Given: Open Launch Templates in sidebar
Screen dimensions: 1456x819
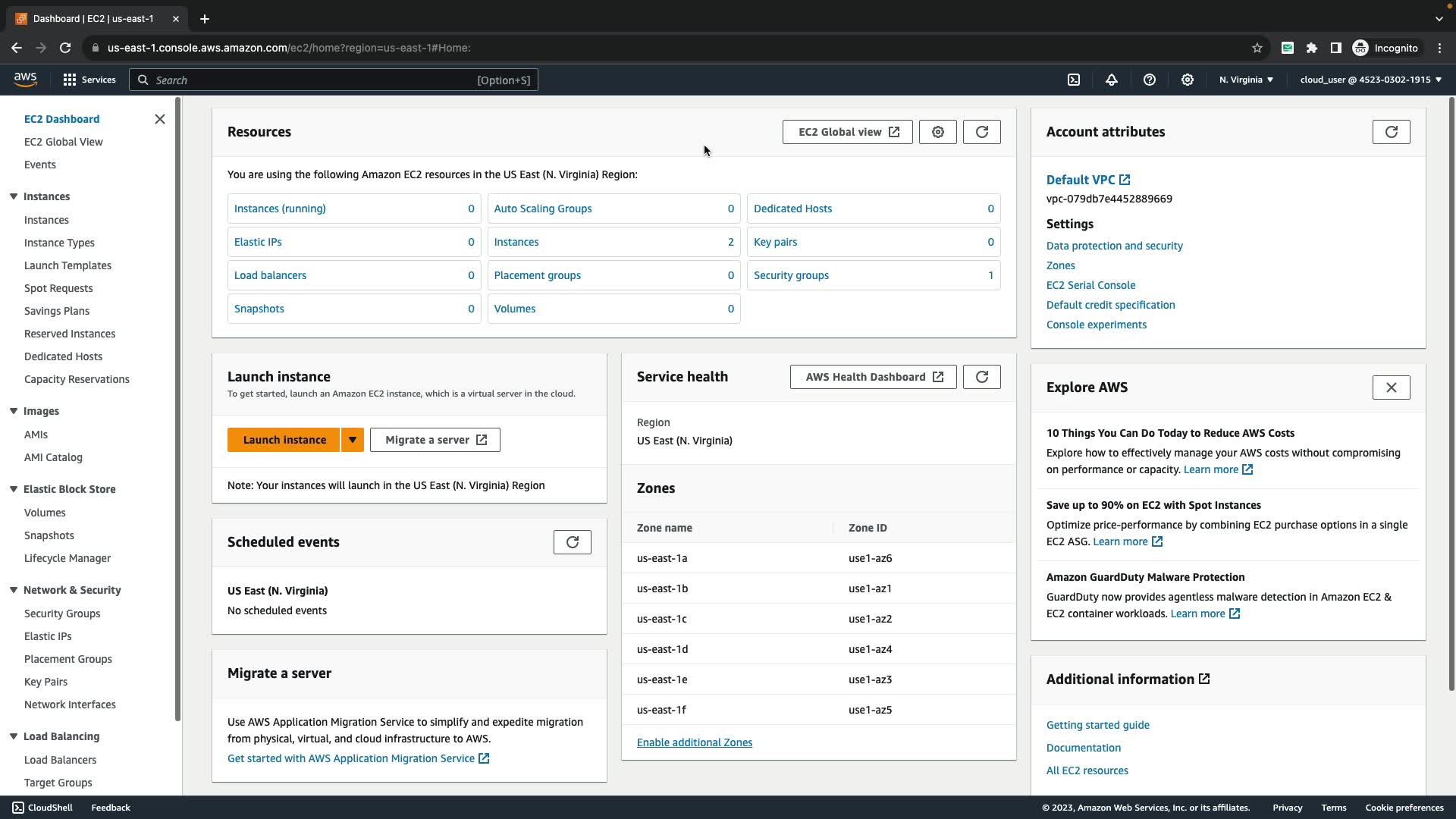Looking at the screenshot, I should [67, 265].
